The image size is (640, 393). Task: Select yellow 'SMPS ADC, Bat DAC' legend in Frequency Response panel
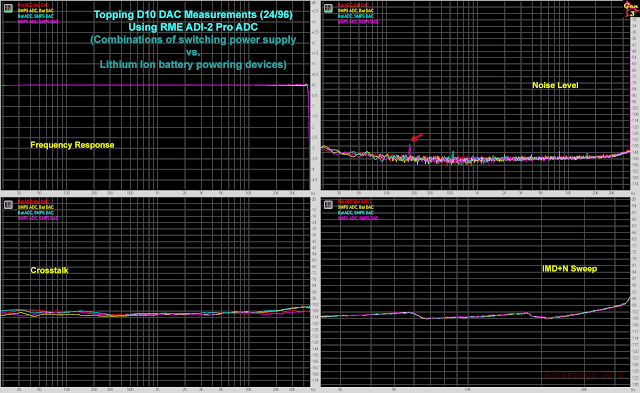click(36, 11)
